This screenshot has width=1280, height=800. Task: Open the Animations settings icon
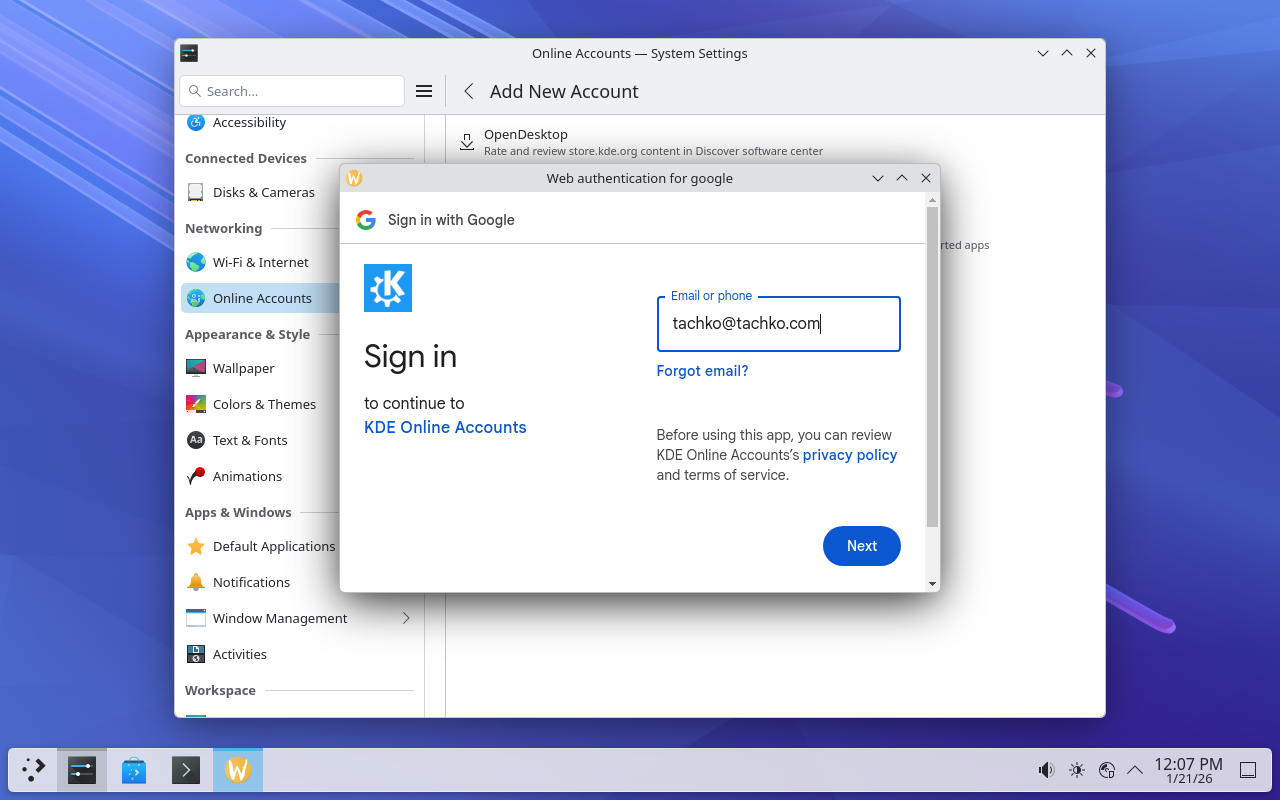coord(196,476)
